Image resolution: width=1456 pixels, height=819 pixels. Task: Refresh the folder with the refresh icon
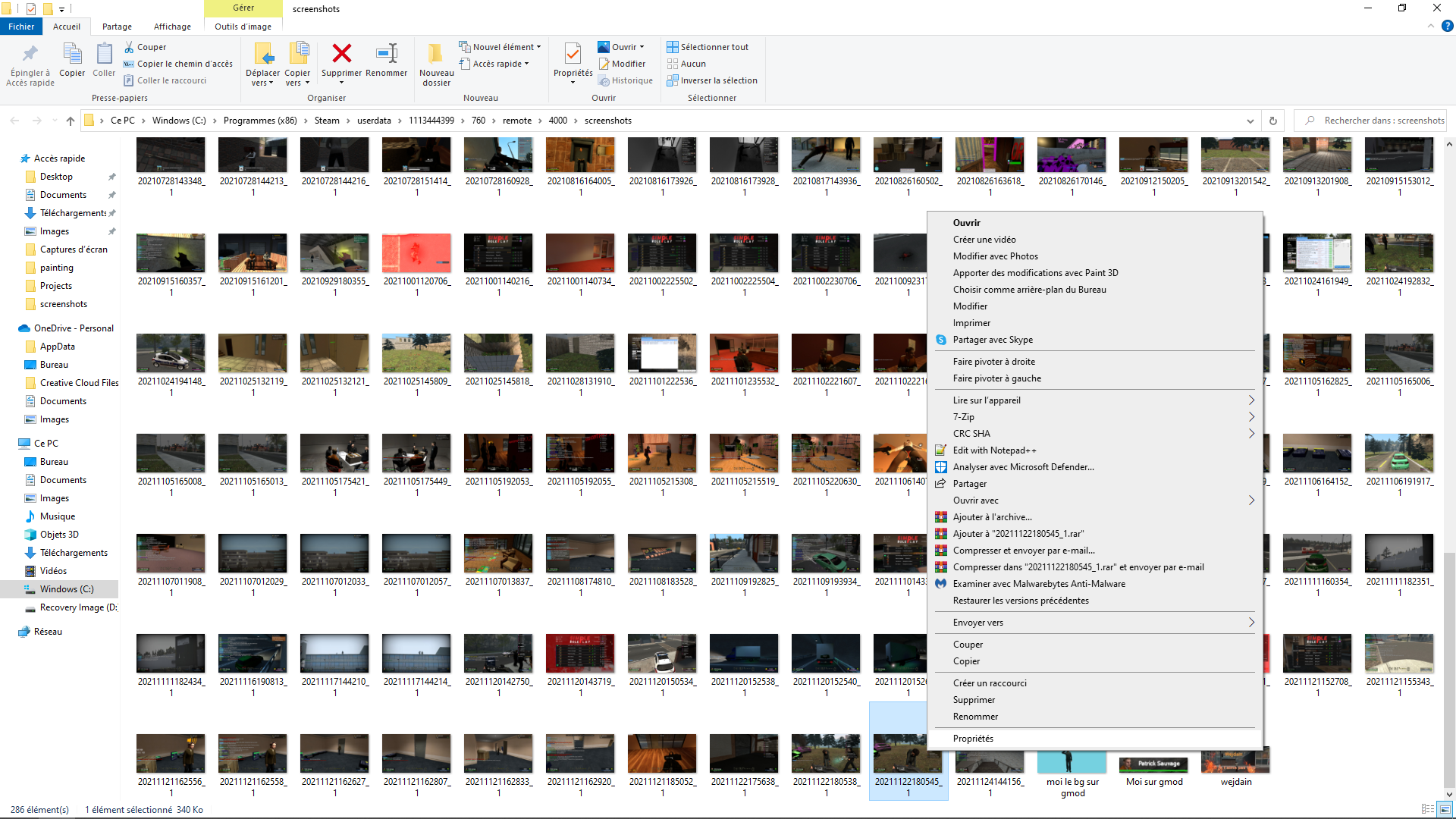coord(1273,121)
